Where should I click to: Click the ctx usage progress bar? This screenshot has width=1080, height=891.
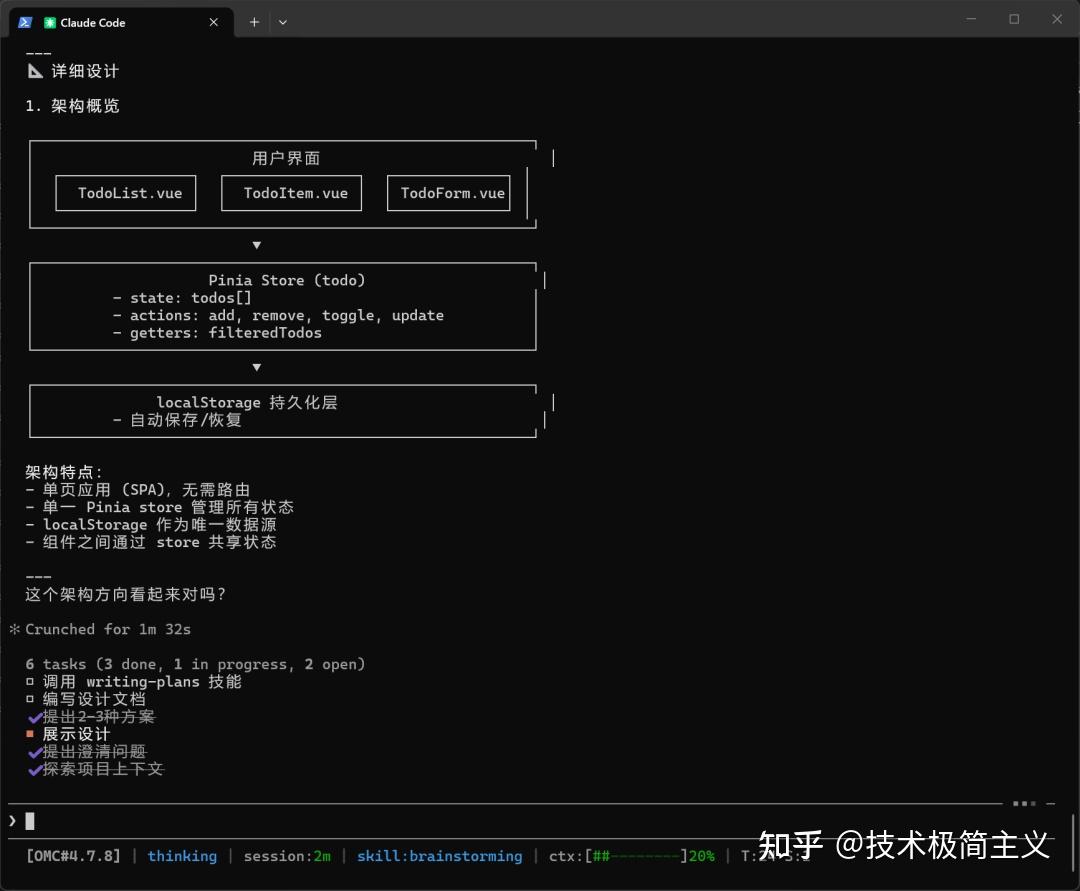click(636, 856)
